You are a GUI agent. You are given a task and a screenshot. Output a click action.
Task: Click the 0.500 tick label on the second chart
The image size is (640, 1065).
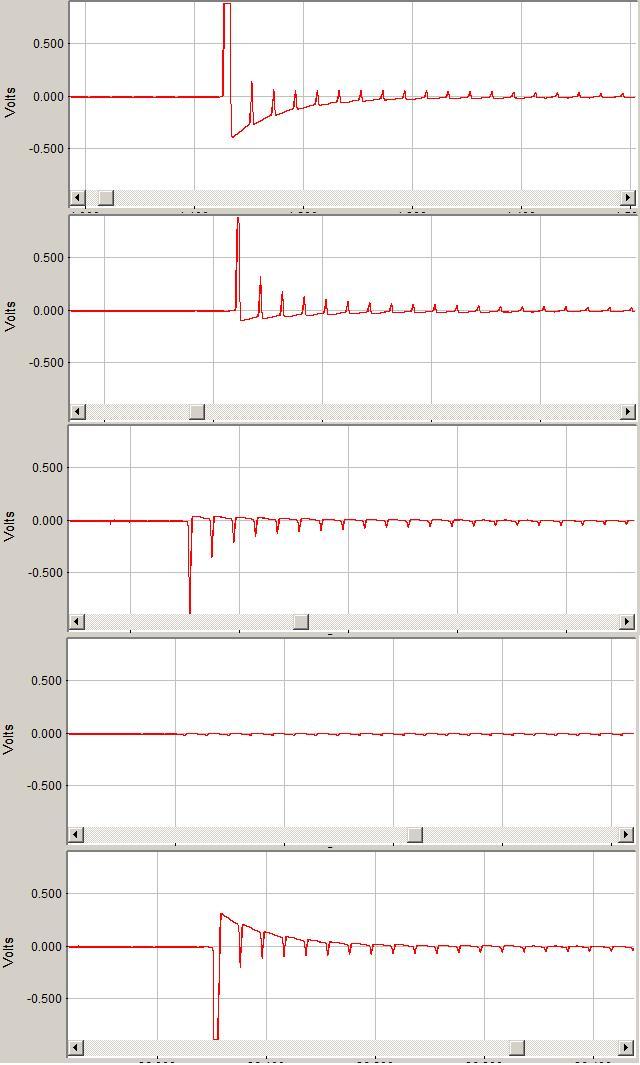[x=50, y=258]
